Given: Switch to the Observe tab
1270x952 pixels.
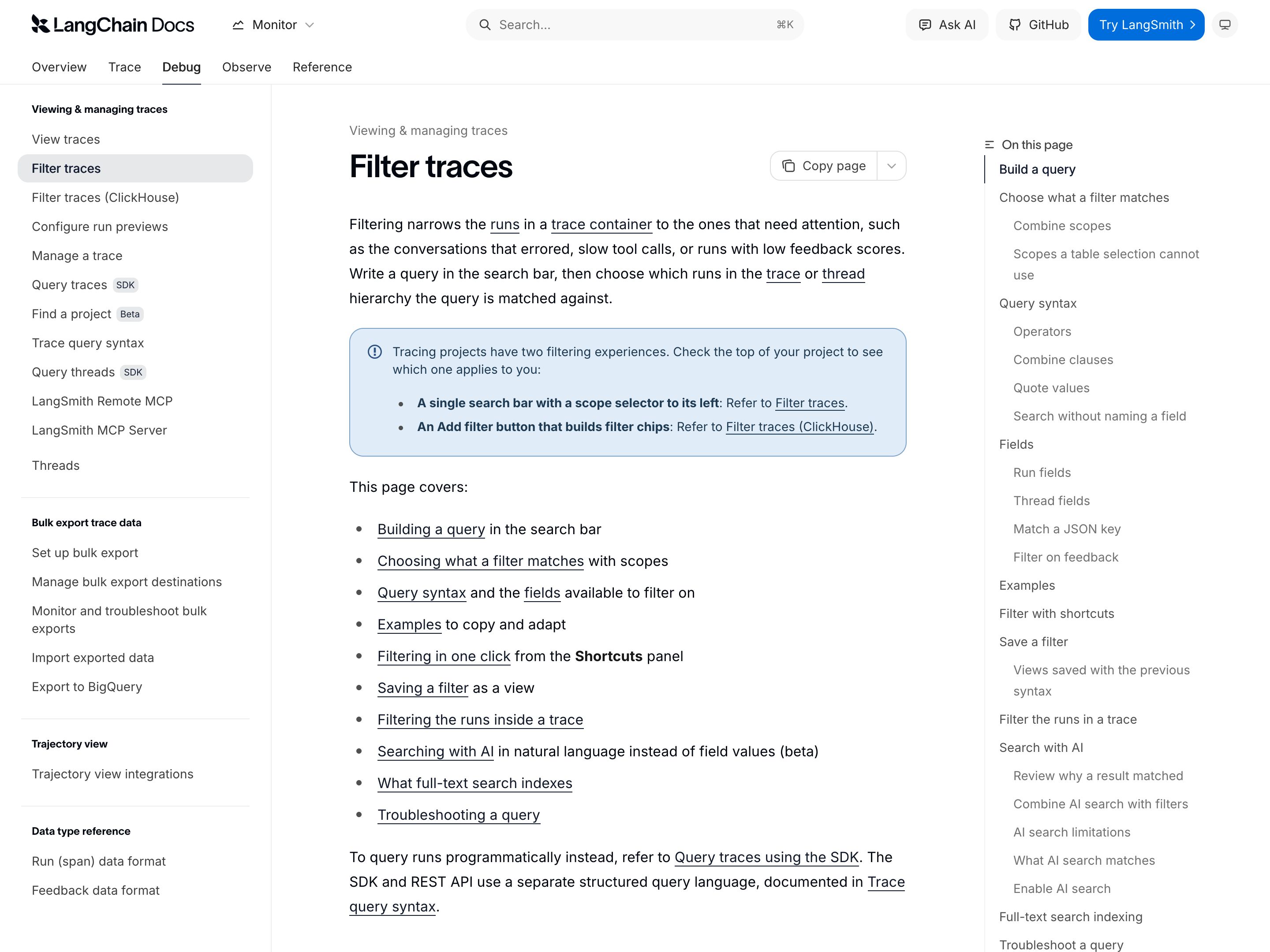Looking at the screenshot, I should [x=247, y=67].
